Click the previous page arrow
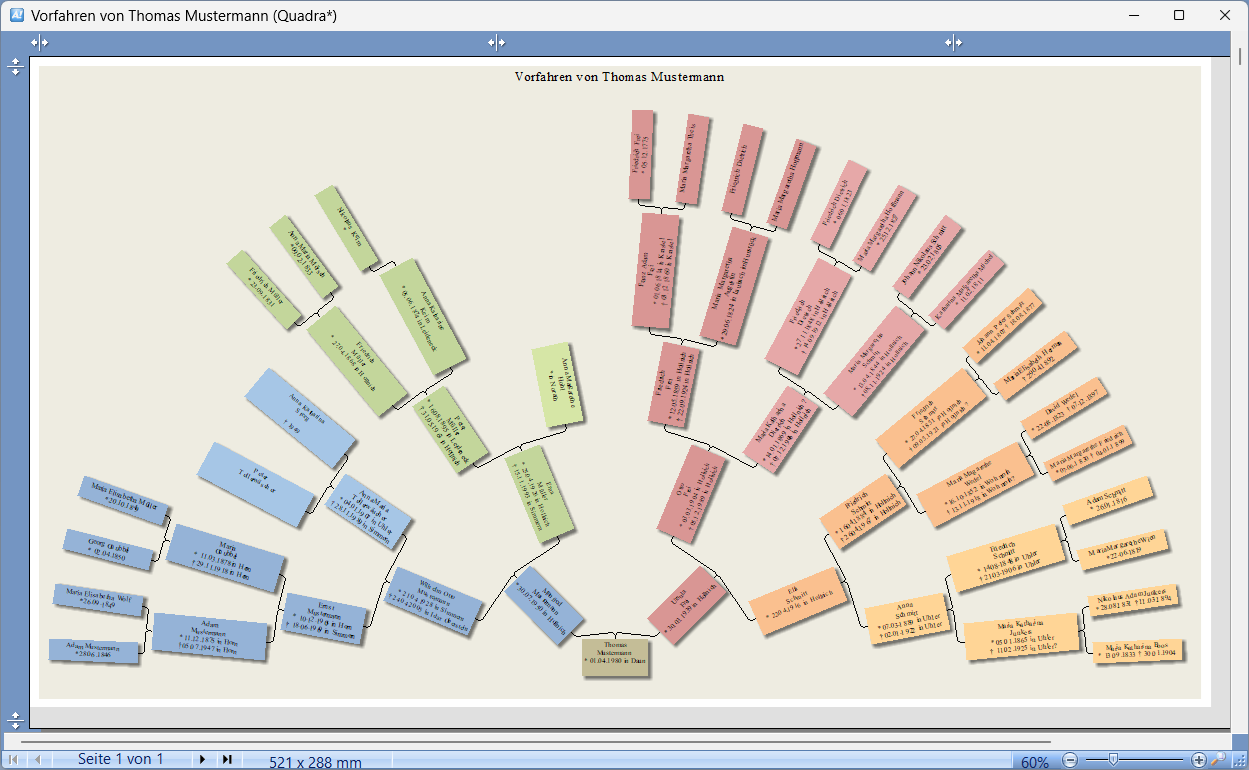The image size is (1249, 770). (38, 760)
